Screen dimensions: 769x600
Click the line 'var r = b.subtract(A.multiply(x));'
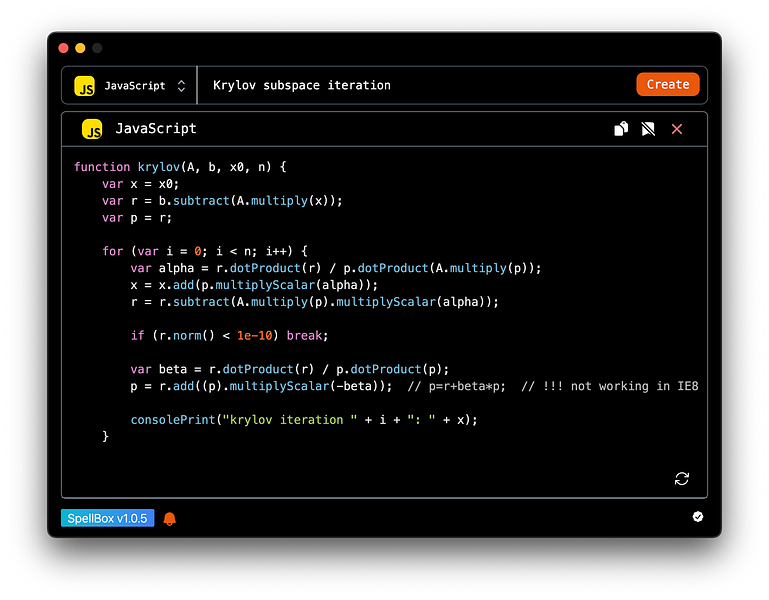[222, 201]
